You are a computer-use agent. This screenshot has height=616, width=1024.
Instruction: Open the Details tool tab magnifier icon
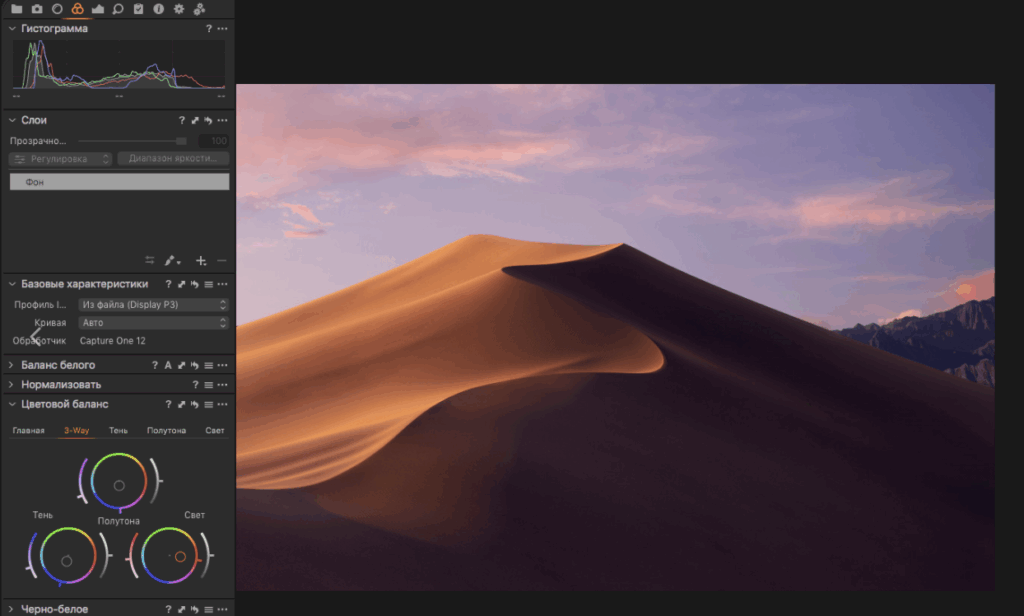(118, 9)
